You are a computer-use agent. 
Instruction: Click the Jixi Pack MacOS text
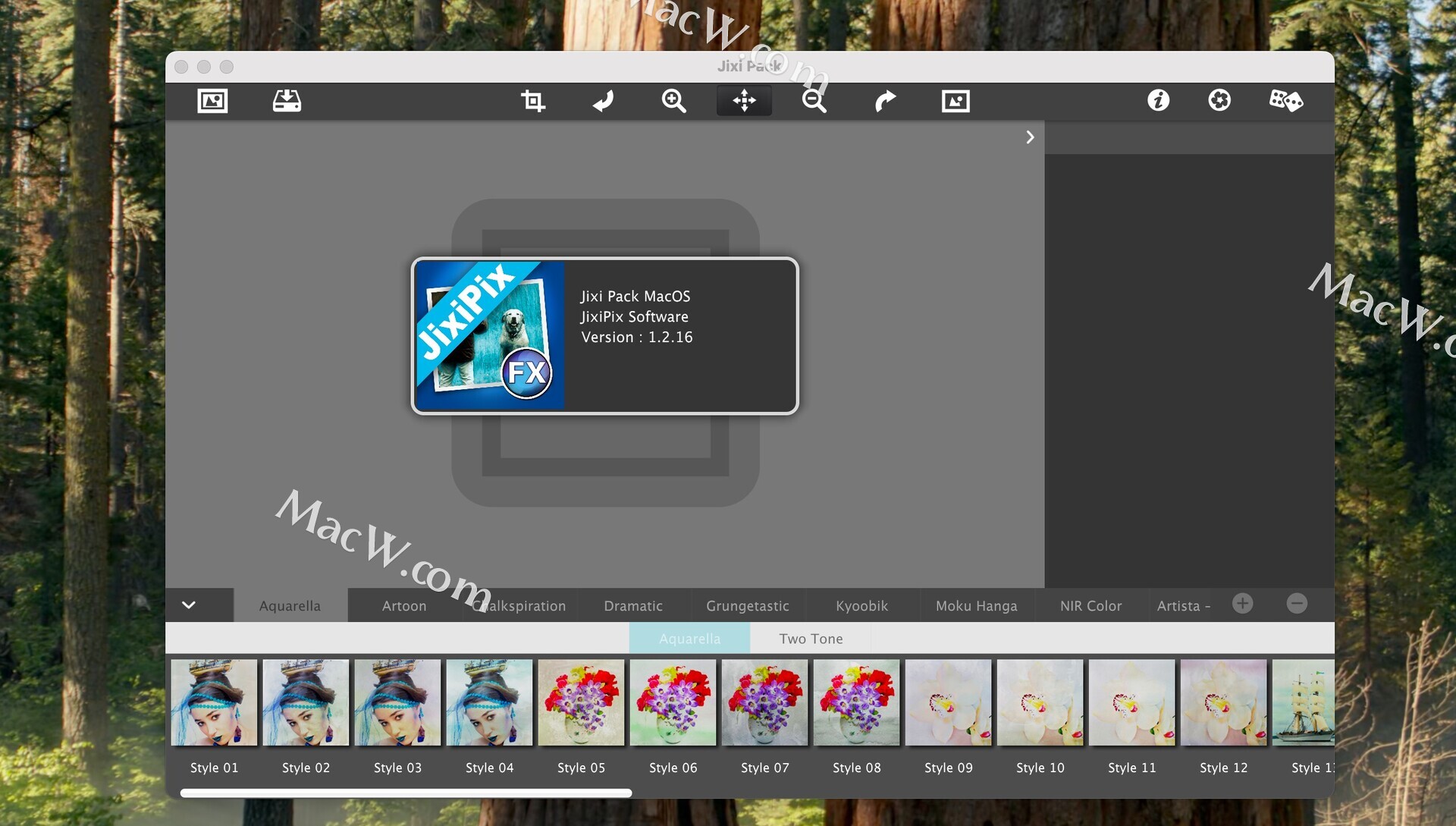click(x=635, y=296)
